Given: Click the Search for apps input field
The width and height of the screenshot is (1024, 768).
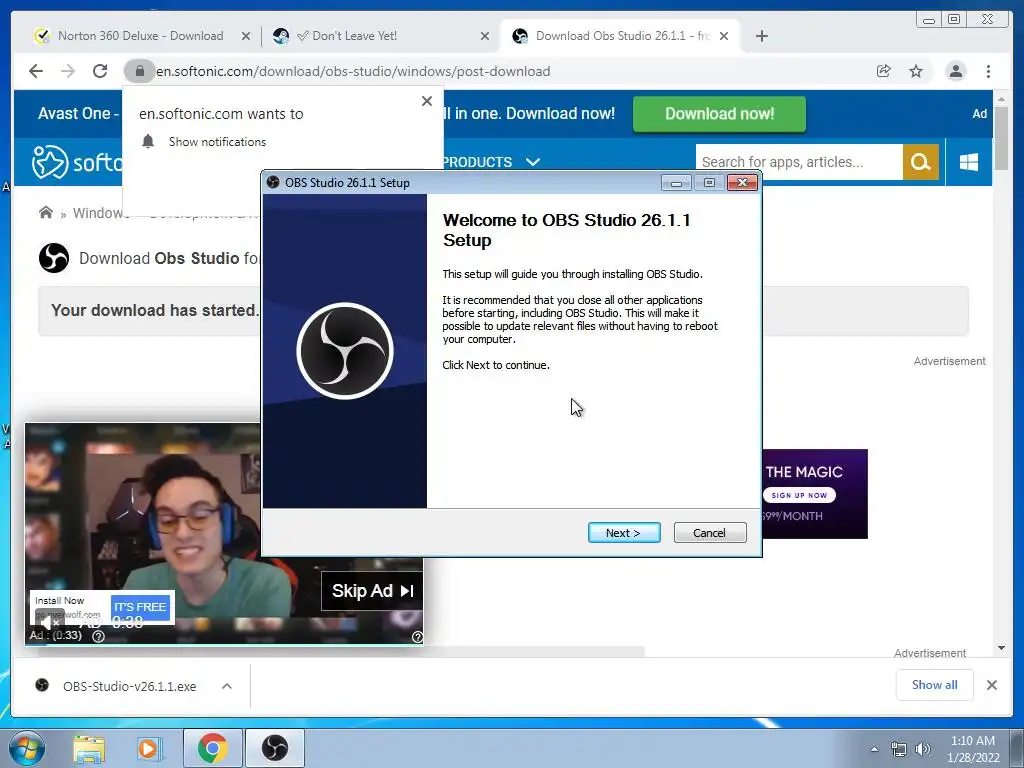Looking at the screenshot, I should (799, 162).
